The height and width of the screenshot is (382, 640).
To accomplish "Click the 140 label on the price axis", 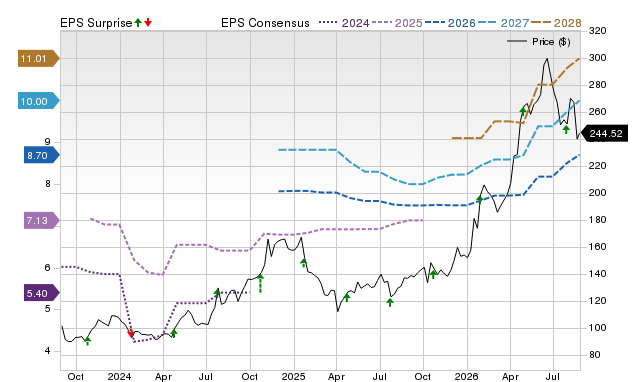I will (597, 273).
